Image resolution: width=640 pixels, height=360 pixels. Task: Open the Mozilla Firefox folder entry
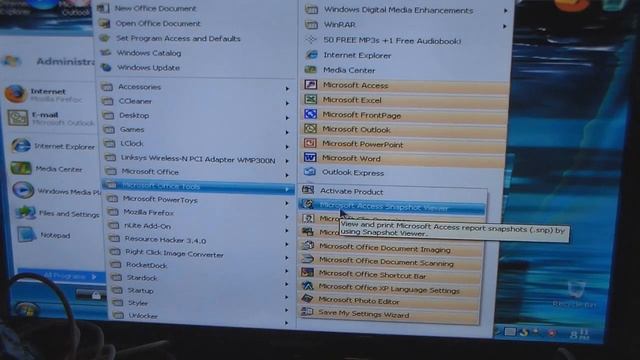pyautogui.click(x=199, y=213)
